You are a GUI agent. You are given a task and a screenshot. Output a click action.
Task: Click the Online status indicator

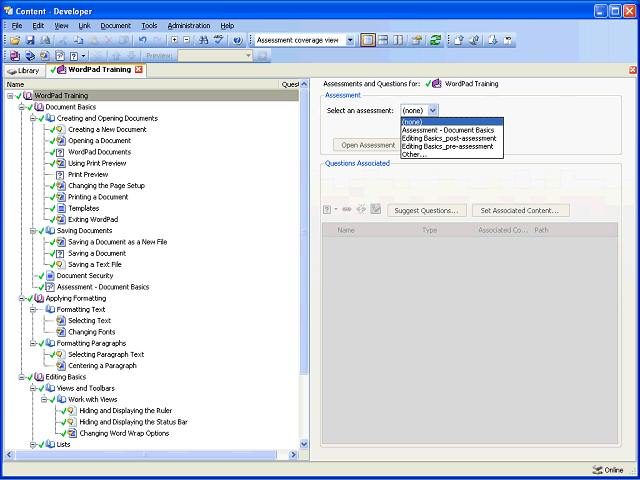608,470
